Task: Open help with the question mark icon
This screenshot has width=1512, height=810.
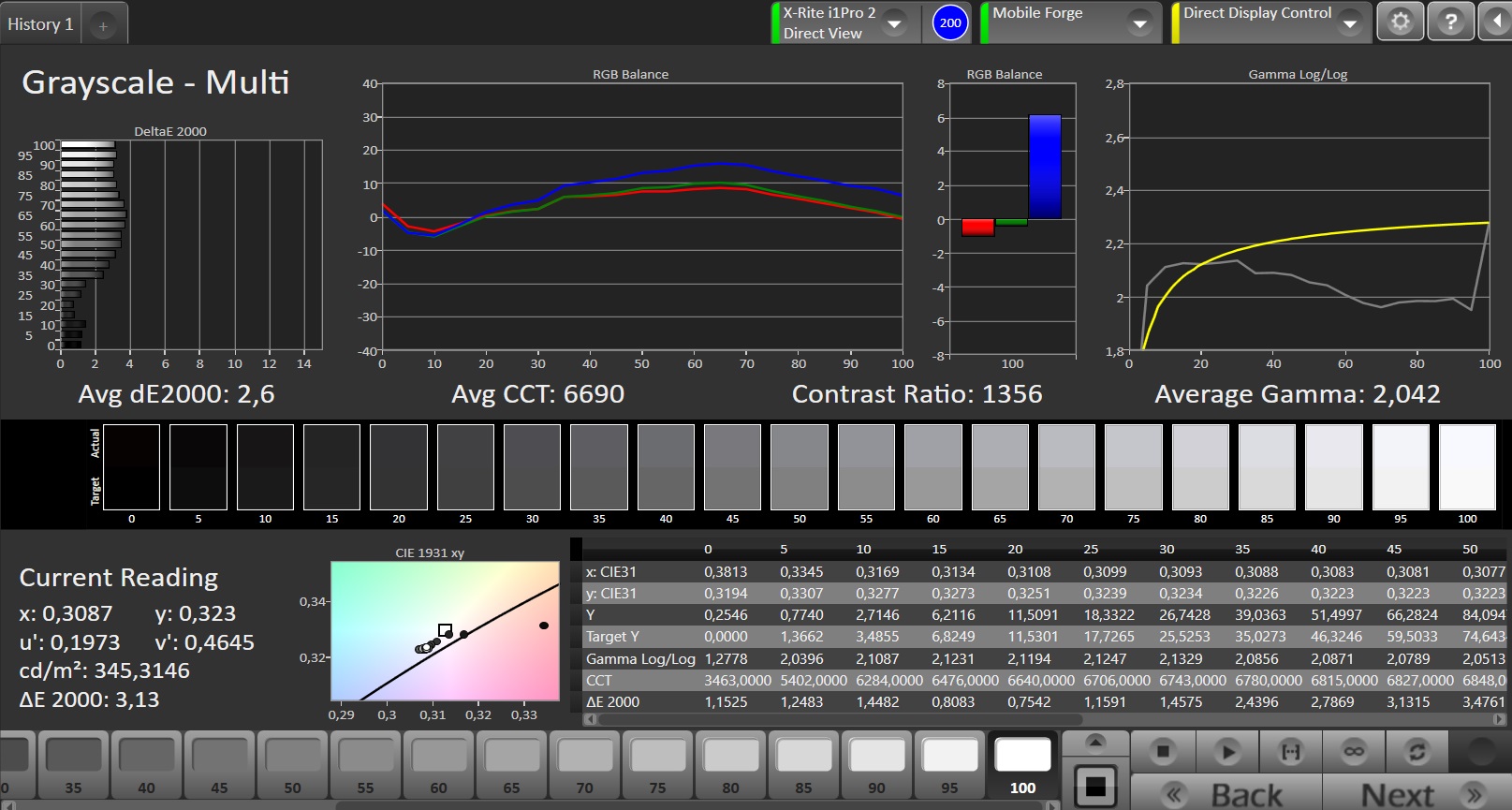Action: click(x=1450, y=22)
